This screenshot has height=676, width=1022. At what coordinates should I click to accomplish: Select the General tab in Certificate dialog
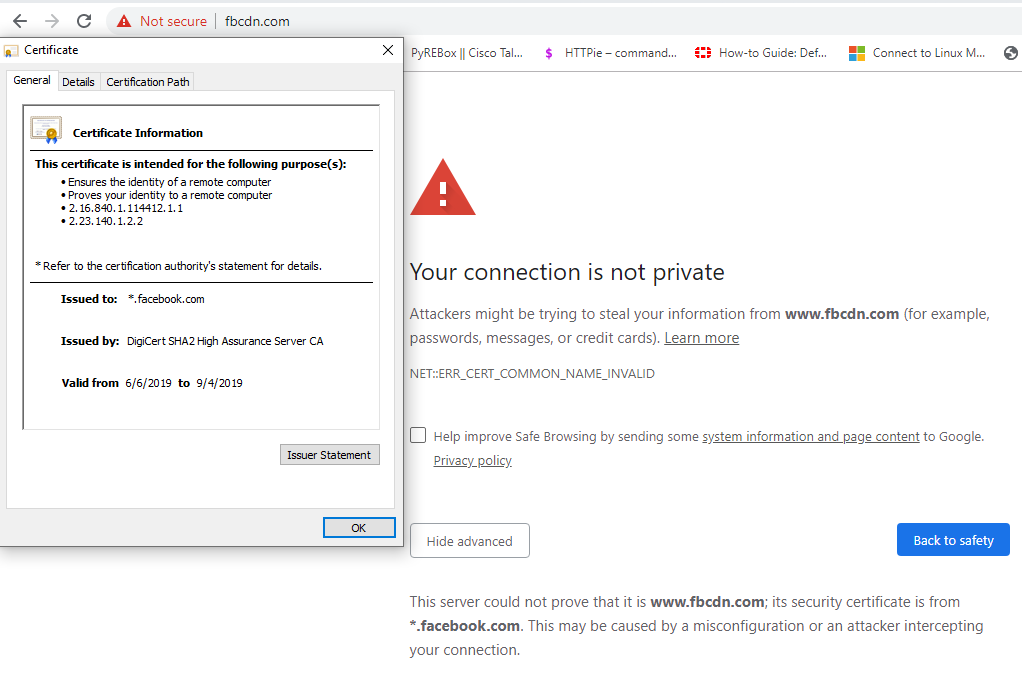click(32, 80)
